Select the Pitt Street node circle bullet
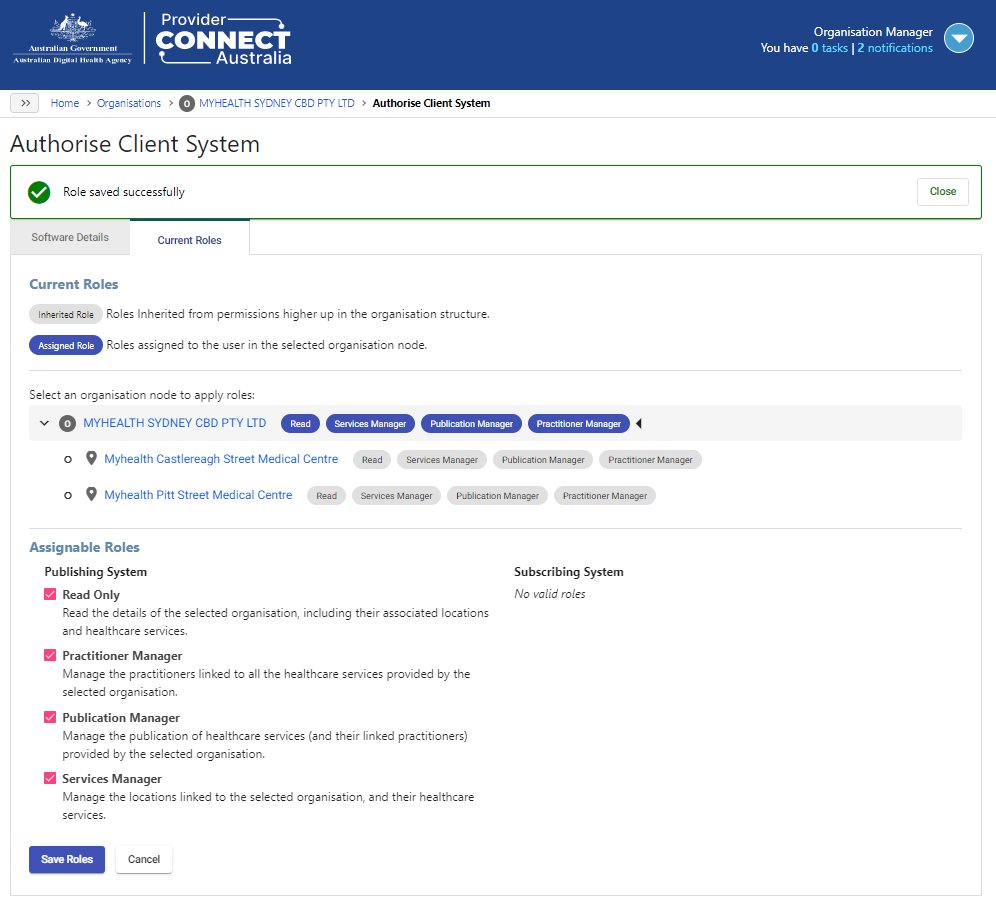This screenshot has width=996, height=897. 68,496
